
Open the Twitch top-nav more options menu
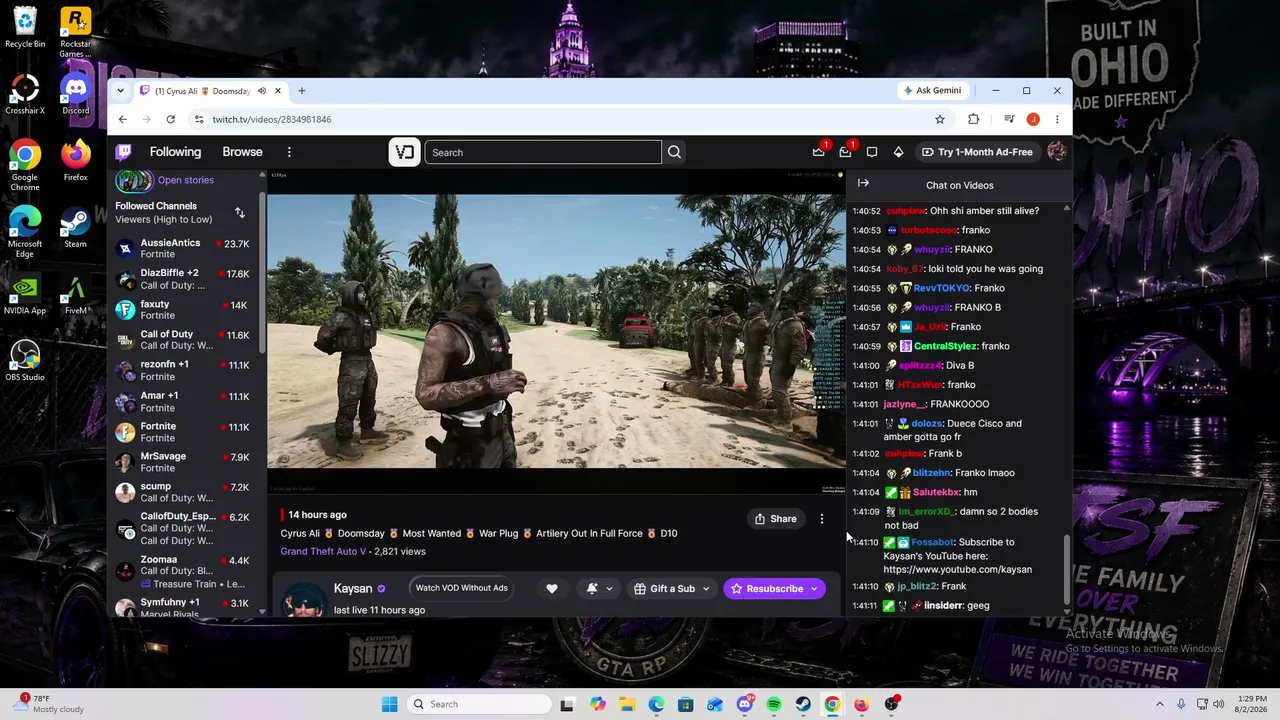coord(289,152)
